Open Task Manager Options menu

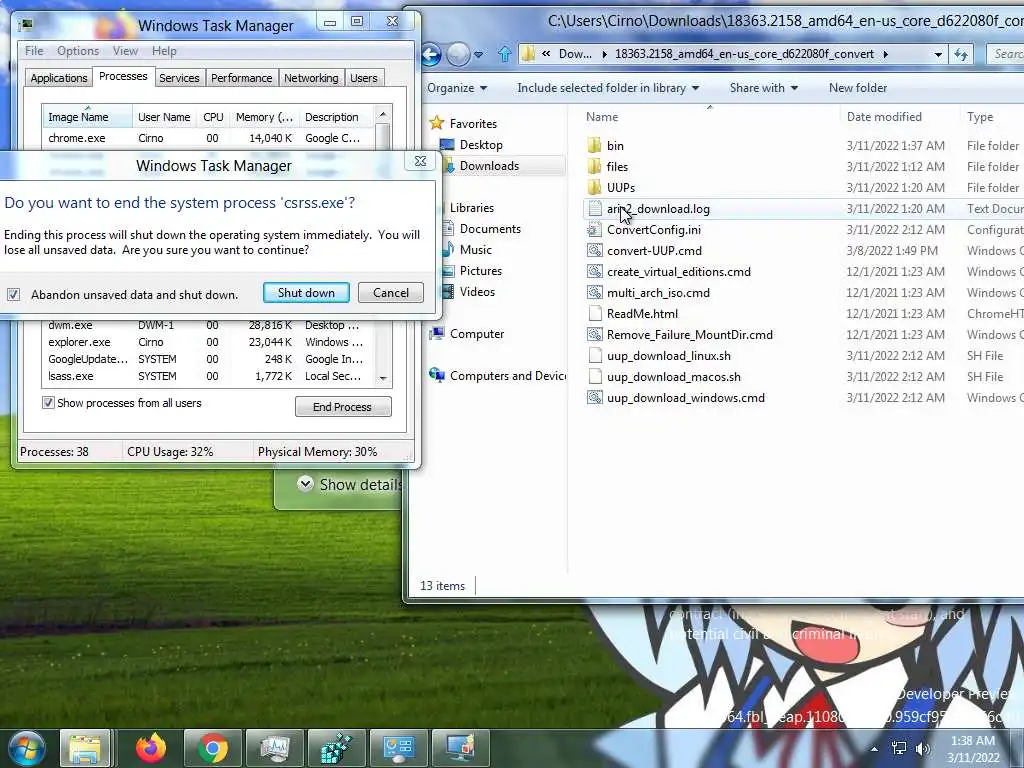tap(78, 51)
